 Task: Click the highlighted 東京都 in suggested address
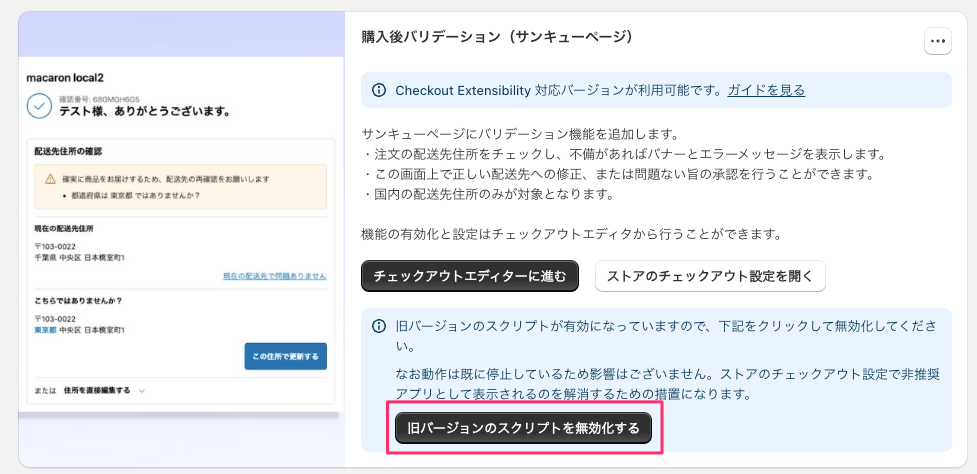tap(45, 330)
